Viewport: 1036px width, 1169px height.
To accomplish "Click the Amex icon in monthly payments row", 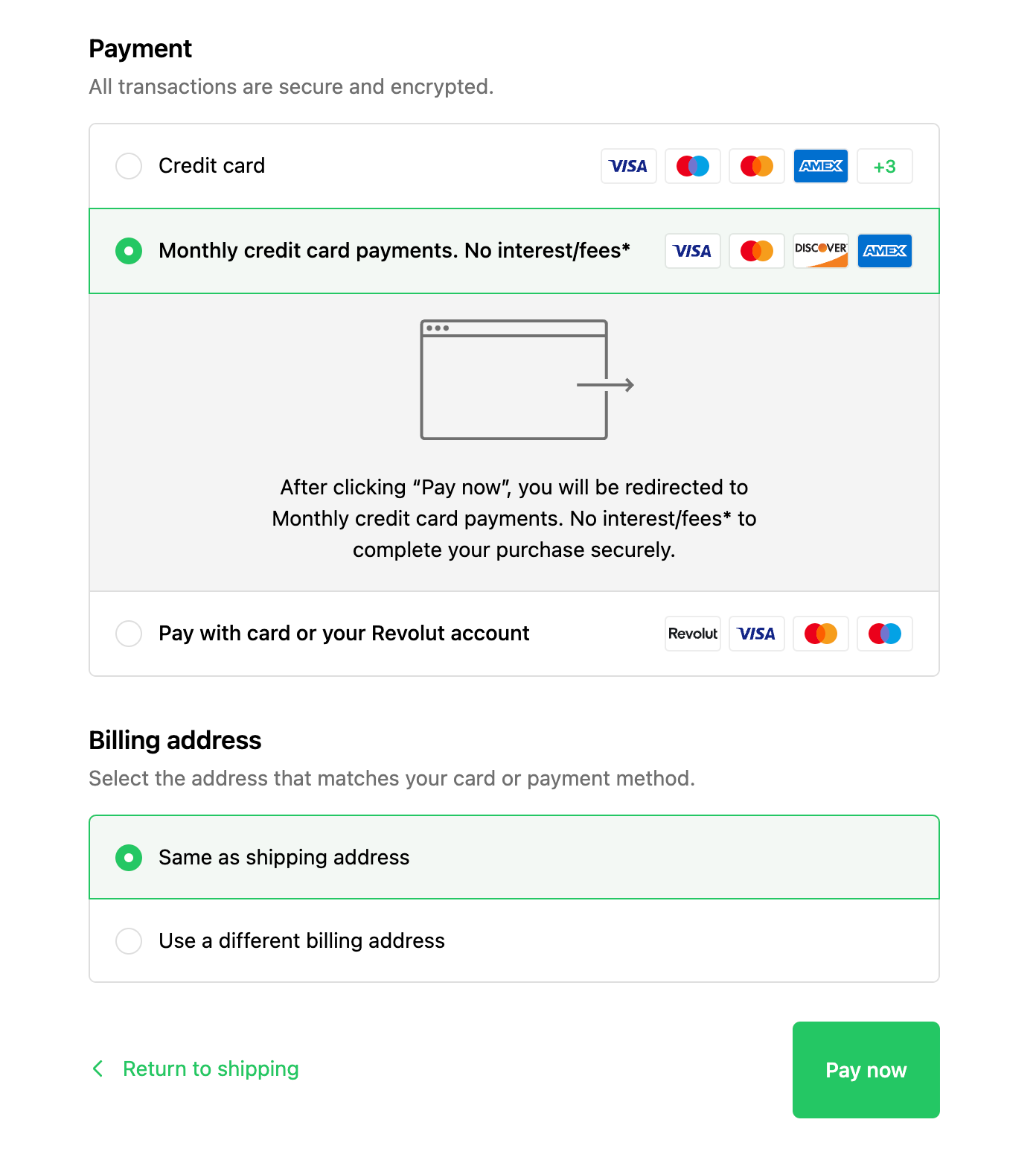I will 884,251.
